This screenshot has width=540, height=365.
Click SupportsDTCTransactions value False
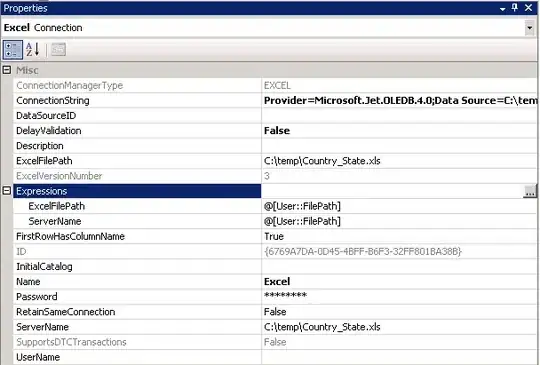pos(275,342)
